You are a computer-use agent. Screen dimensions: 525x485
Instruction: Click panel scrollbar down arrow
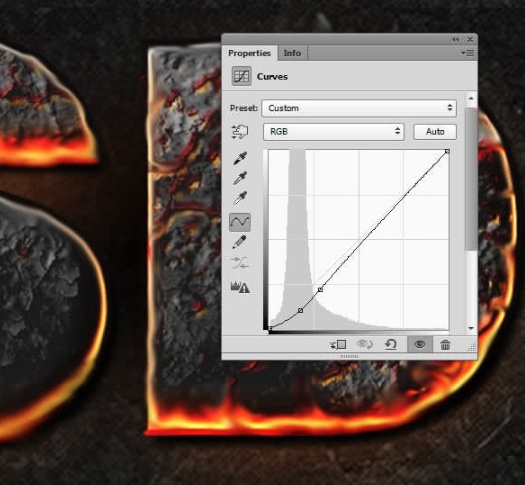(471, 328)
